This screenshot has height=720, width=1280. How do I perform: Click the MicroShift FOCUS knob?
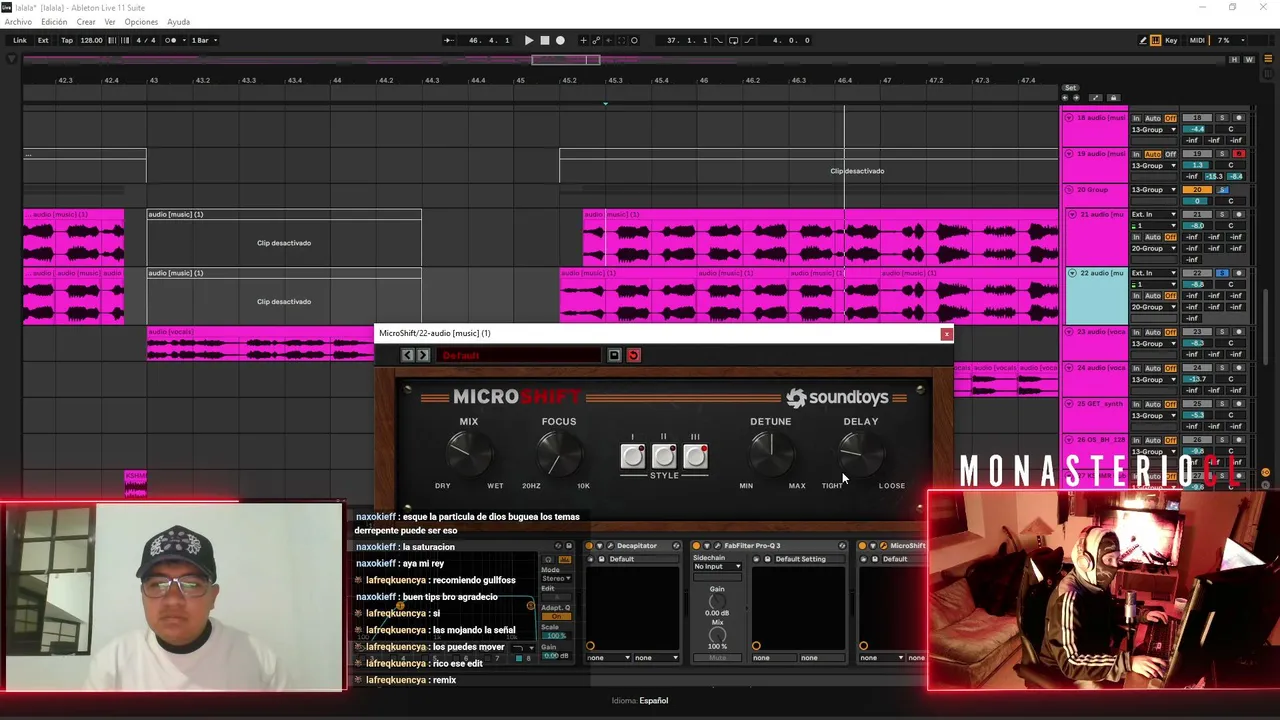click(558, 455)
